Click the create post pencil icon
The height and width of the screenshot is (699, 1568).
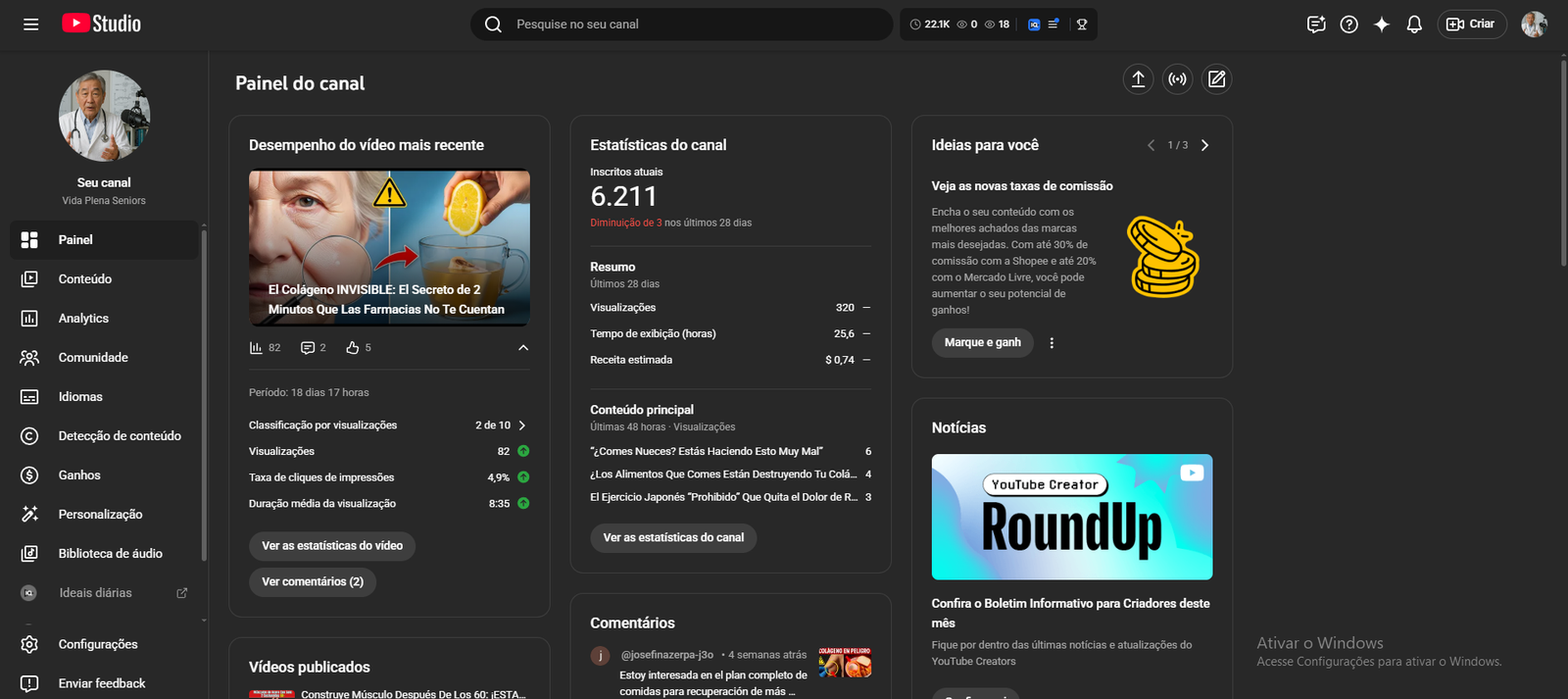pos(1216,79)
